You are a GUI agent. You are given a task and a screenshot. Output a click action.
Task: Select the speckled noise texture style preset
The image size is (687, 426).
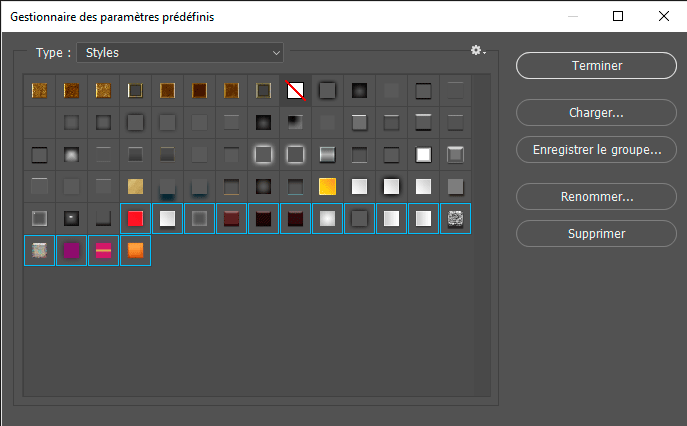pyautogui.click(x=455, y=218)
